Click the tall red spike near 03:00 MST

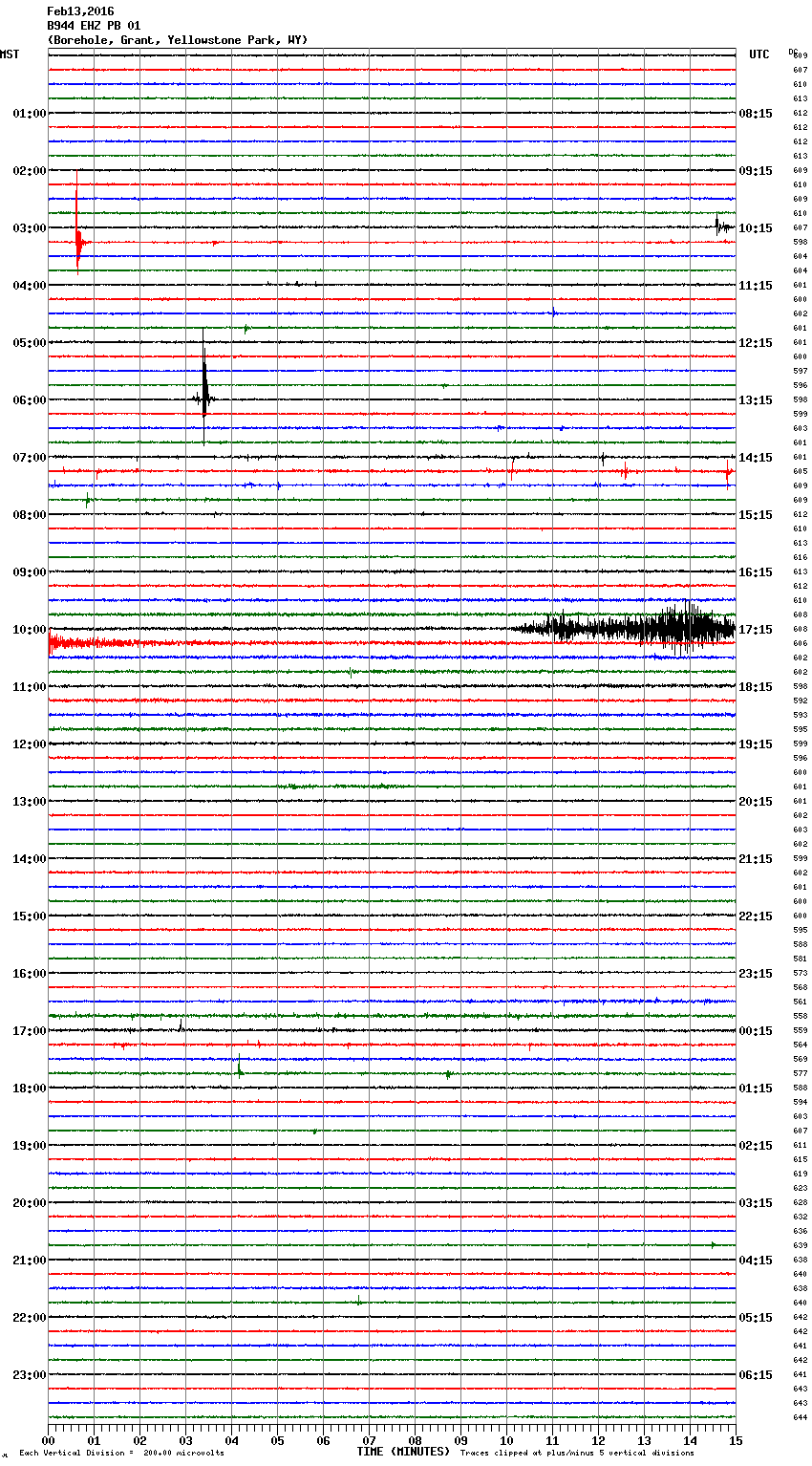click(x=77, y=222)
